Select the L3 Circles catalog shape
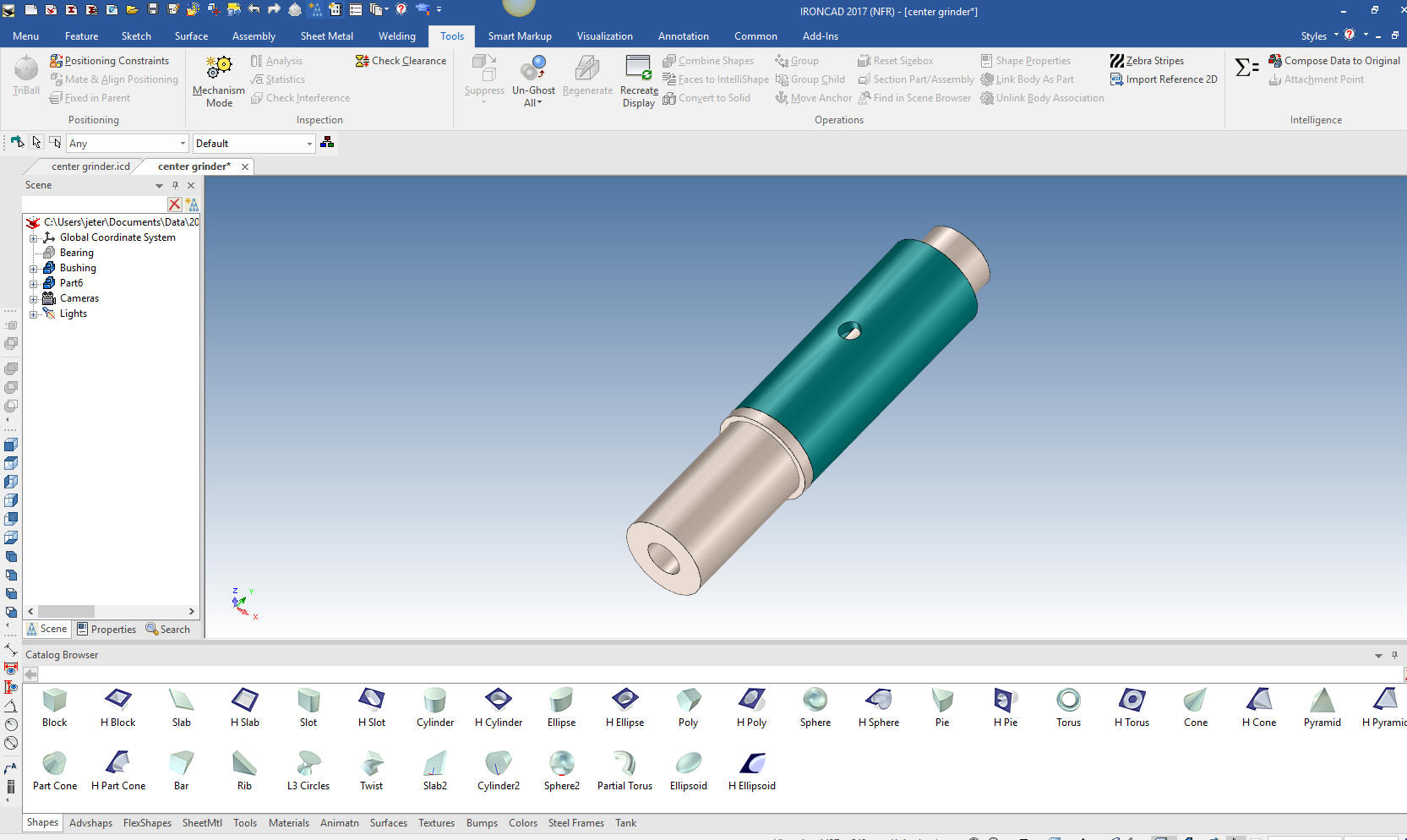The width and height of the screenshot is (1407, 840). point(308,771)
